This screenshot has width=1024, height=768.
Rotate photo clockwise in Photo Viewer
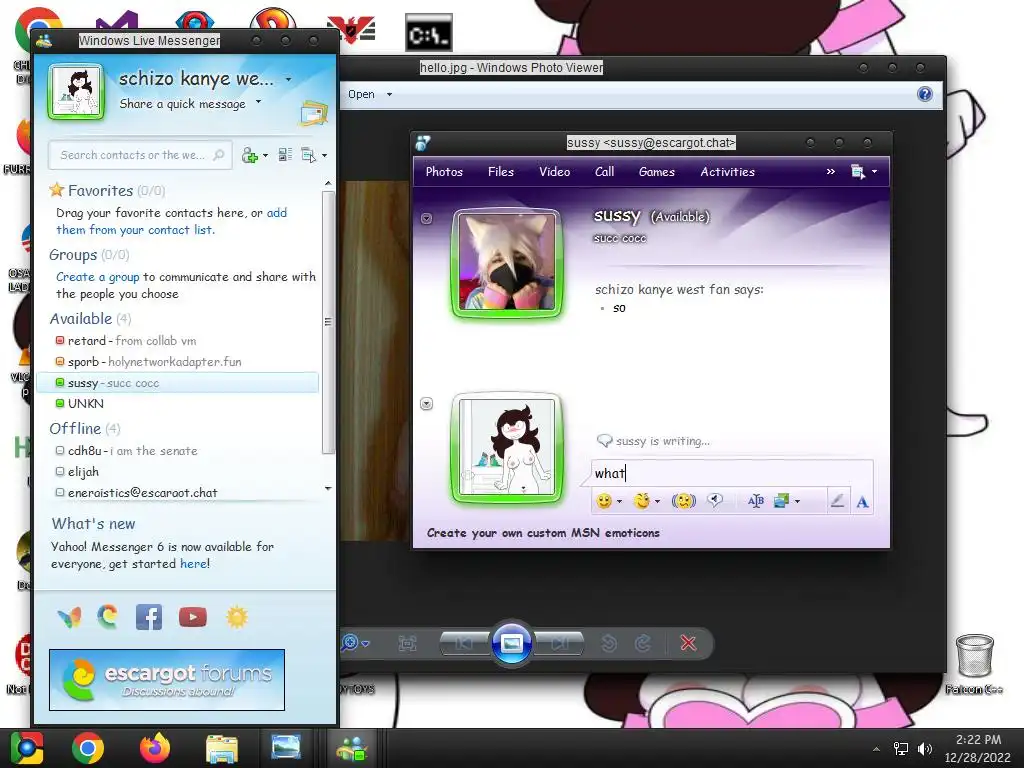(643, 644)
